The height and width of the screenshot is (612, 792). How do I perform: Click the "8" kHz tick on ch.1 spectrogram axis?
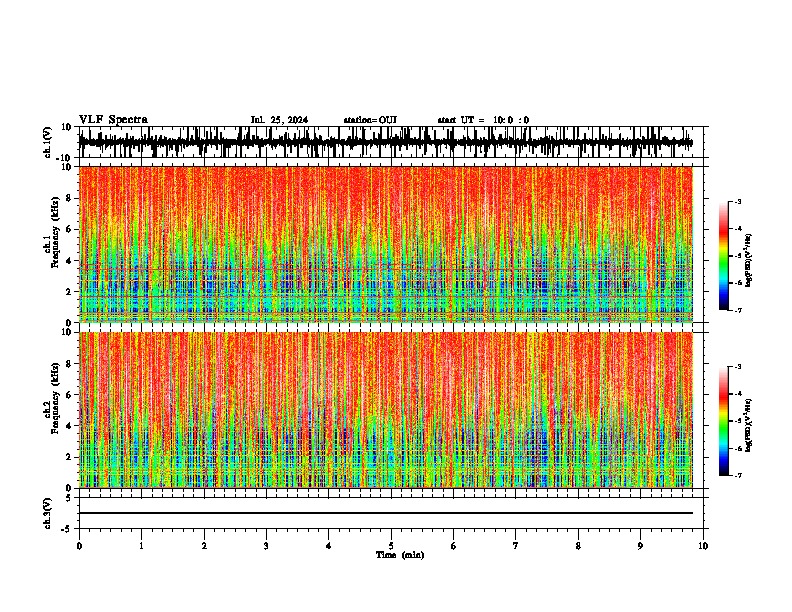point(70,198)
